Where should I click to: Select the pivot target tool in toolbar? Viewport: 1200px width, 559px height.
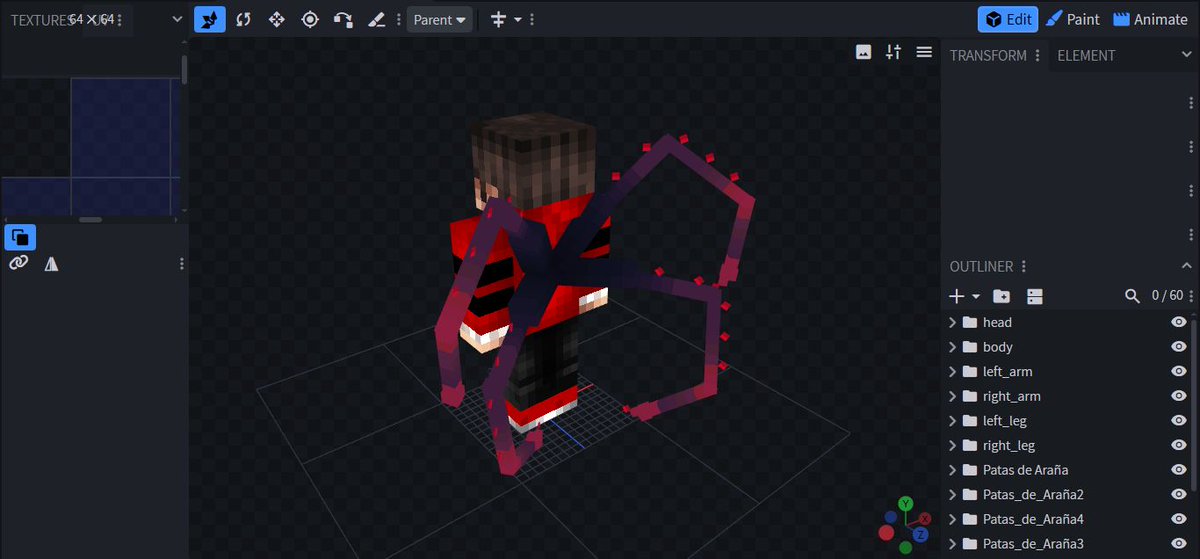click(x=310, y=19)
